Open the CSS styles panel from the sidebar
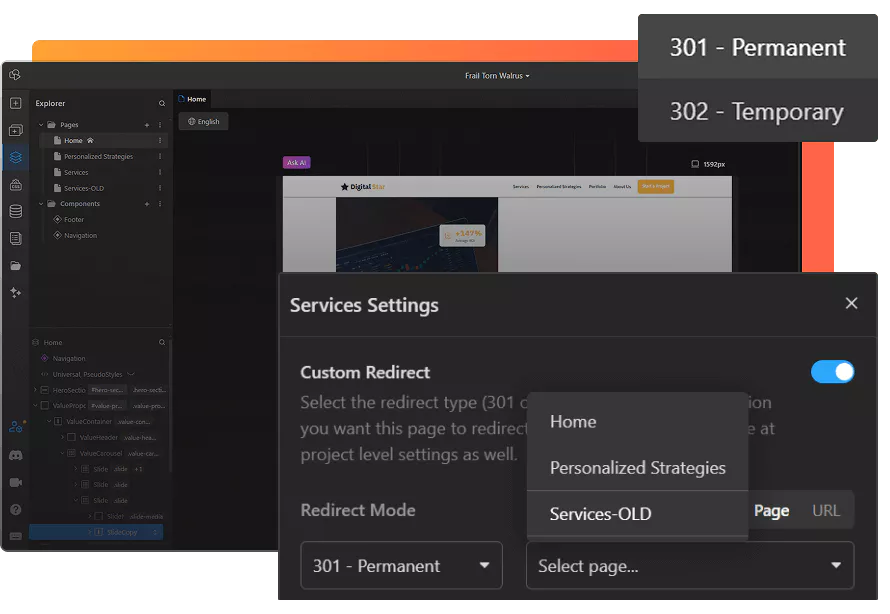 pos(15,186)
